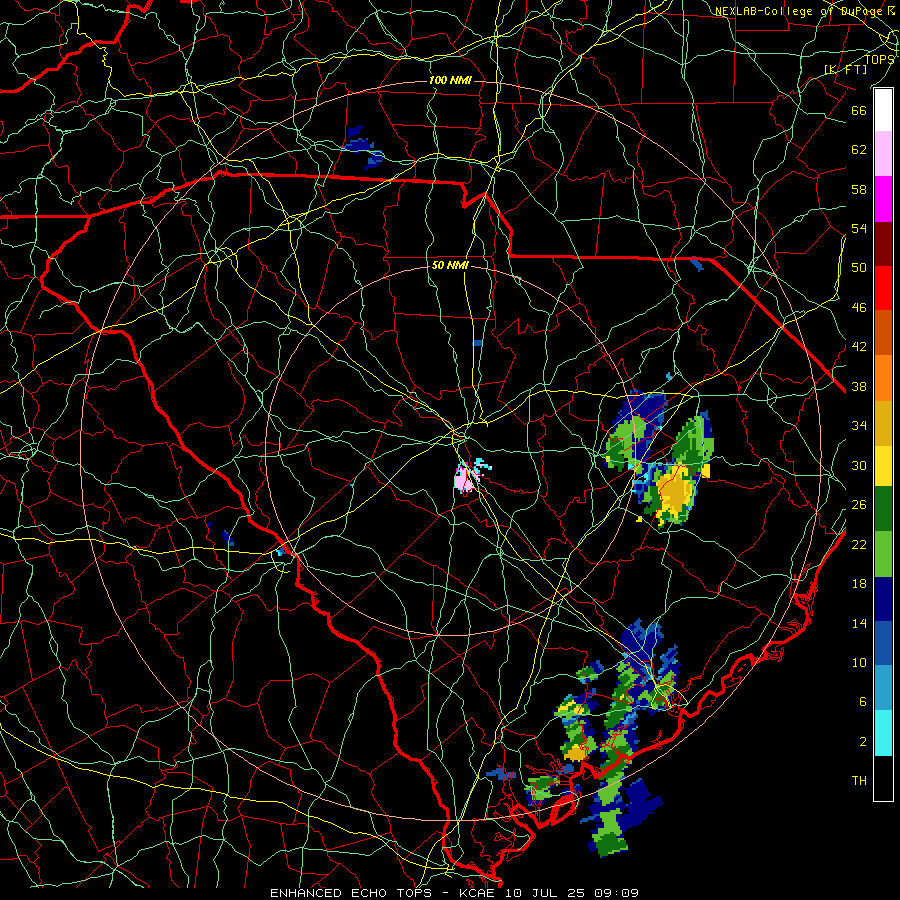
Task: Click the black TH threshold legend block
Action: pyautogui.click(x=883, y=778)
